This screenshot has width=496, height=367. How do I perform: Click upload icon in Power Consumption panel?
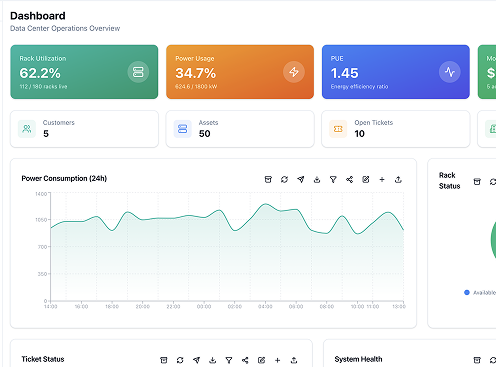pyautogui.click(x=398, y=179)
